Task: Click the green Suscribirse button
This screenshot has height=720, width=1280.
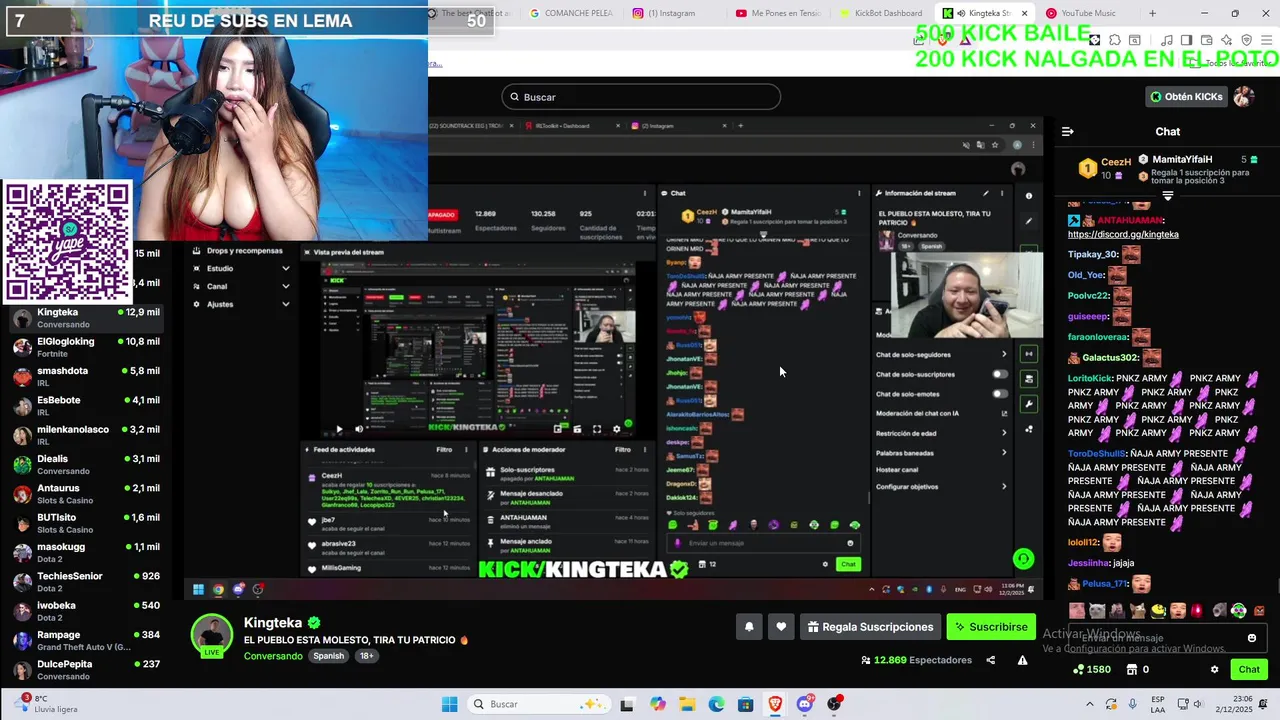Action: click(x=991, y=627)
